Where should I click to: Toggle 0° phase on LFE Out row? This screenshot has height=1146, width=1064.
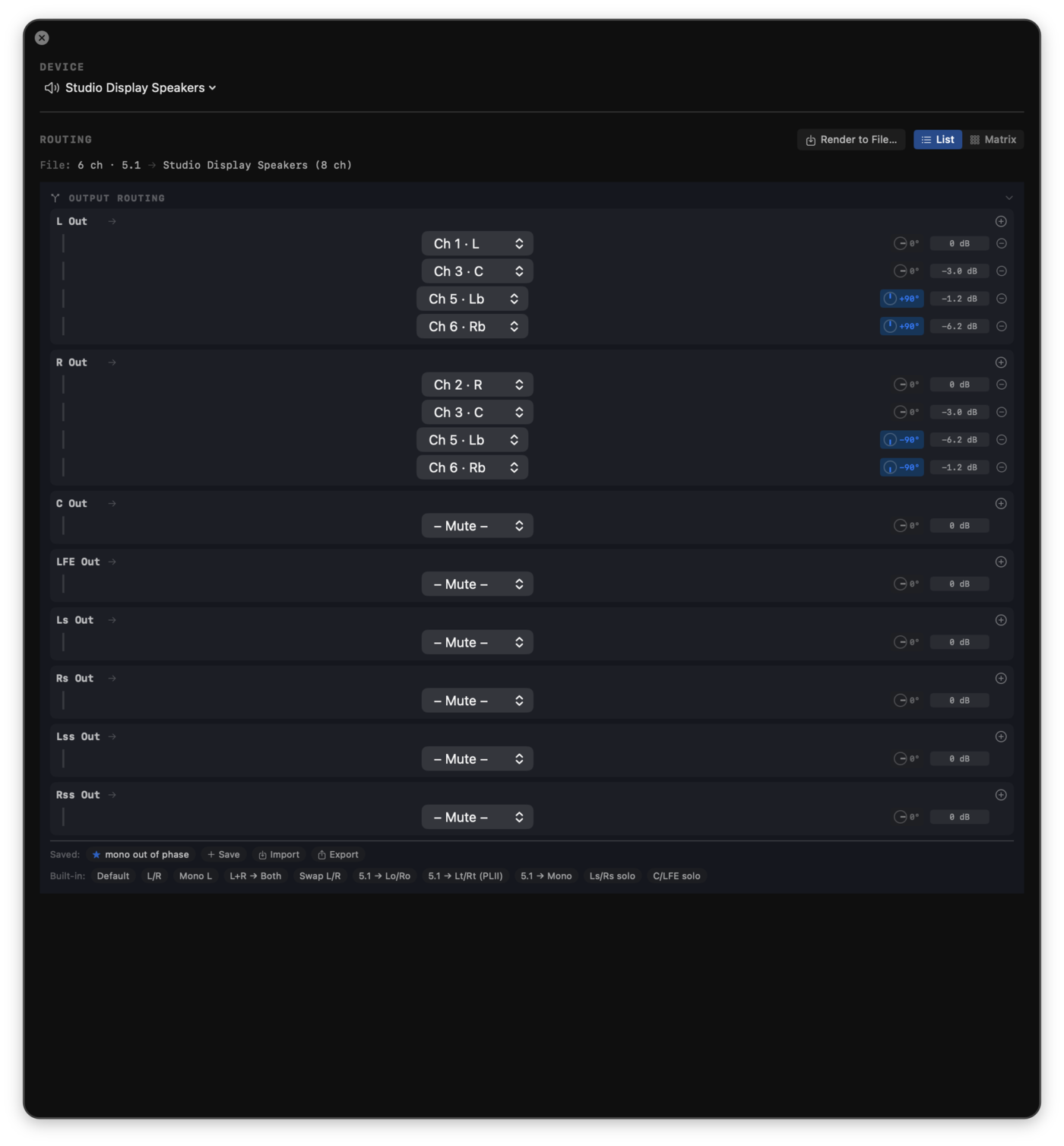point(906,584)
